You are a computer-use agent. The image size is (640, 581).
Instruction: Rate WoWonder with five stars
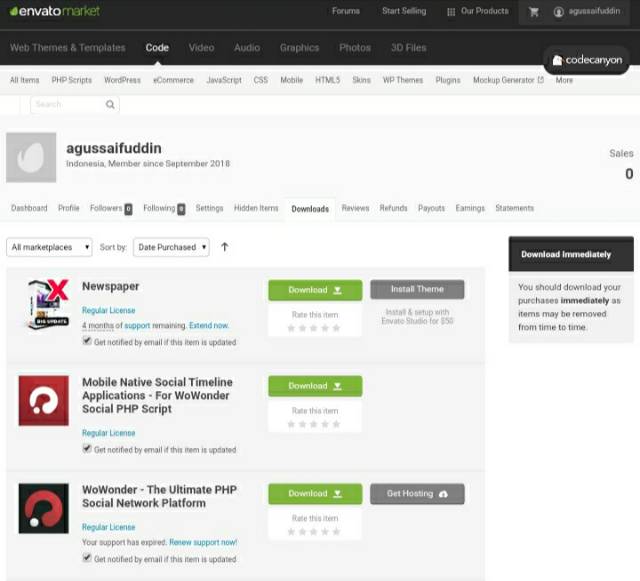(336, 532)
